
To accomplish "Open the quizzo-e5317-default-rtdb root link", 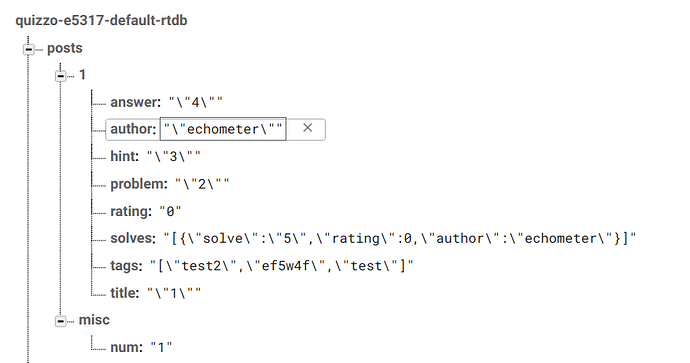I will (x=101, y=21).
